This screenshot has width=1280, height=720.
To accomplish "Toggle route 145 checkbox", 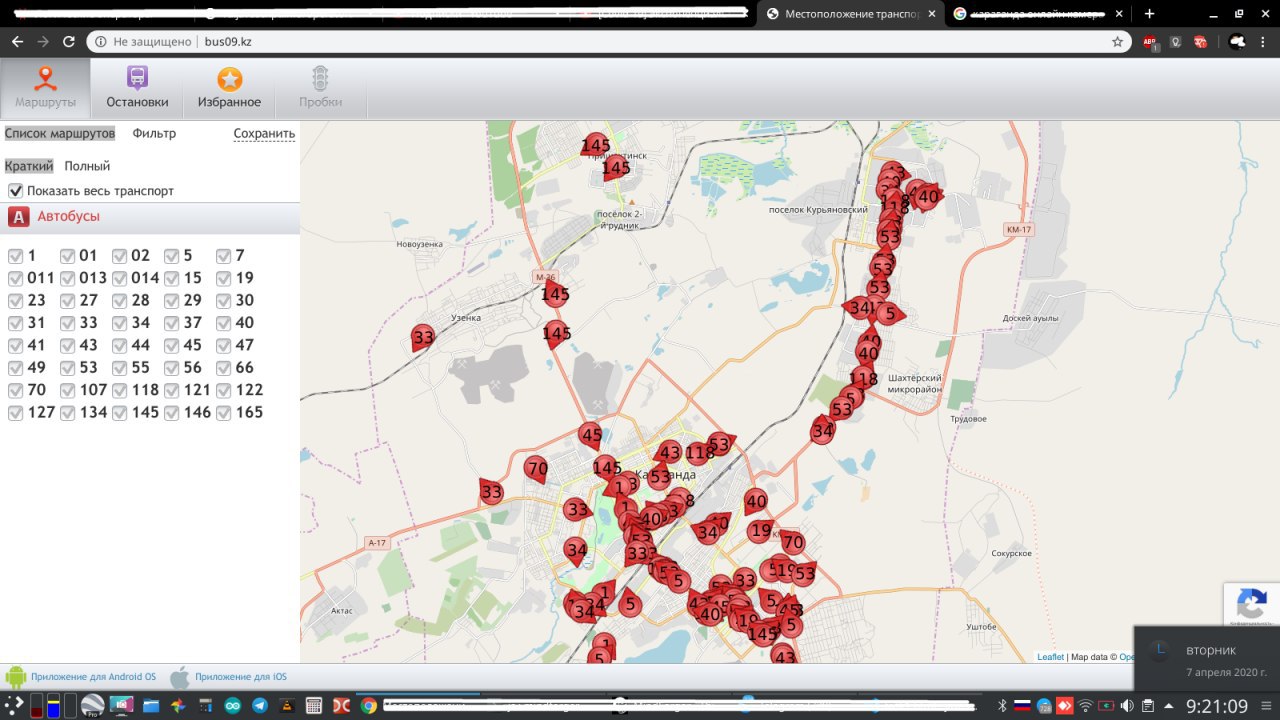I will point(119,412).
